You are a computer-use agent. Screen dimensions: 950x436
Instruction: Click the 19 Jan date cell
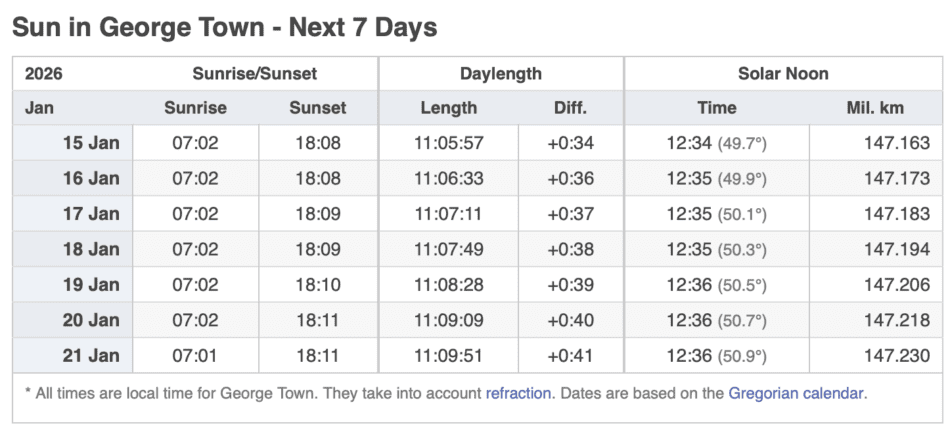coord(91,285)
